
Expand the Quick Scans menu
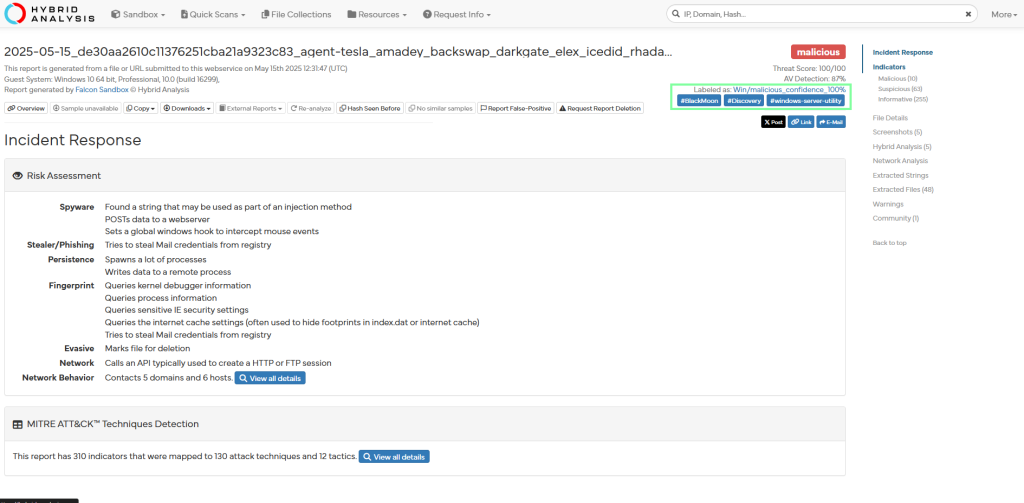pos(215,15)
